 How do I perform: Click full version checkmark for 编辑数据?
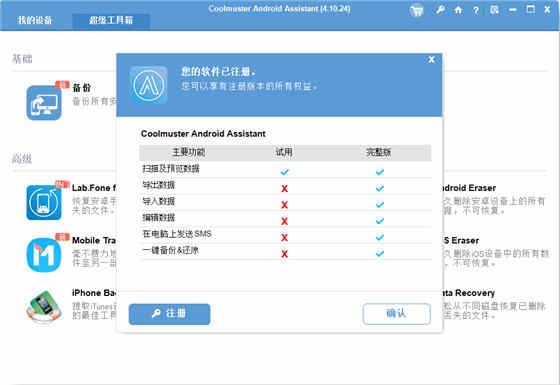click(380, 221)
